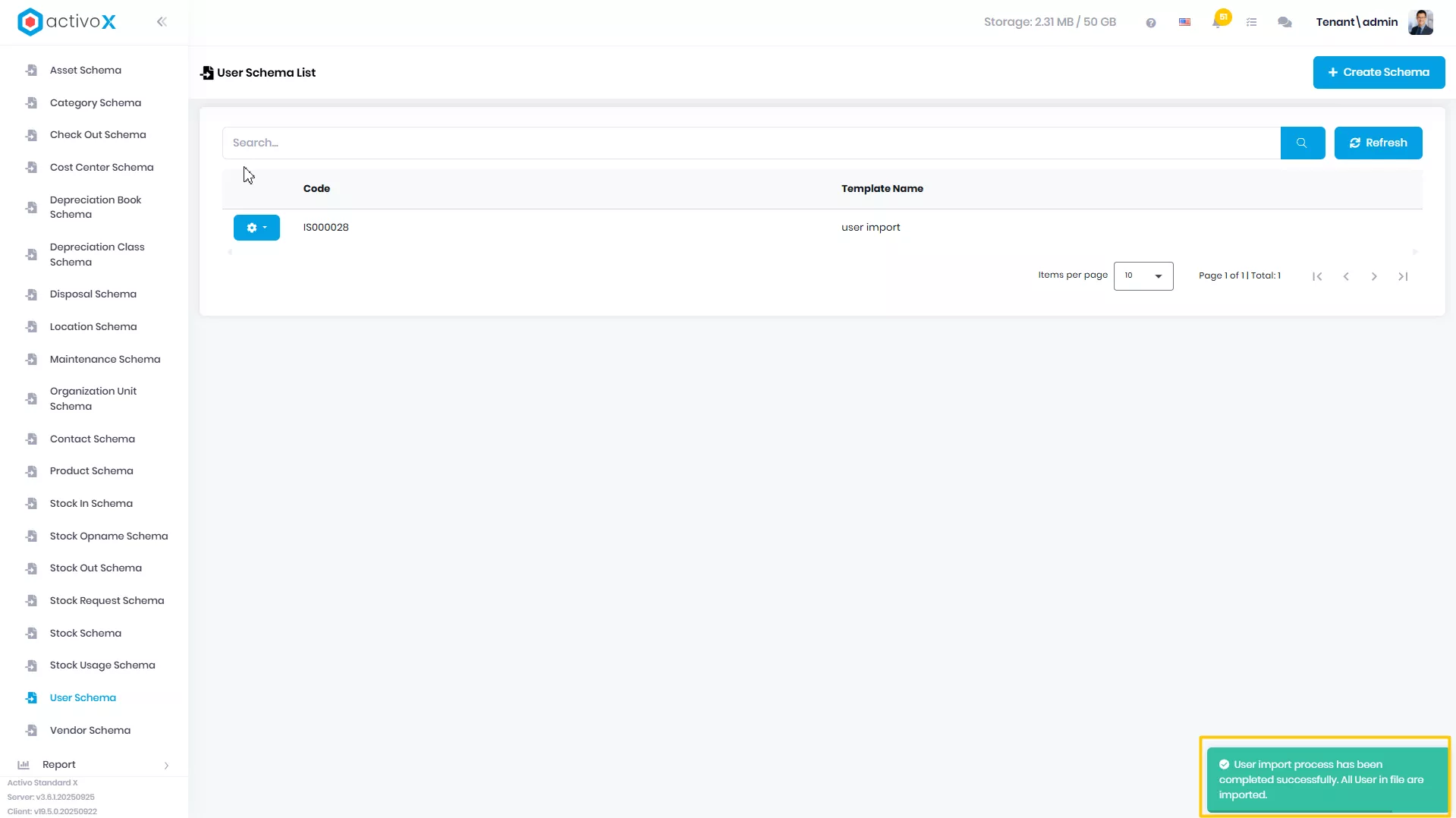This screenshot has width=1456, height=818.
Task: Click the Asset Schema sidebar icon
Action: tap(31, 71)
